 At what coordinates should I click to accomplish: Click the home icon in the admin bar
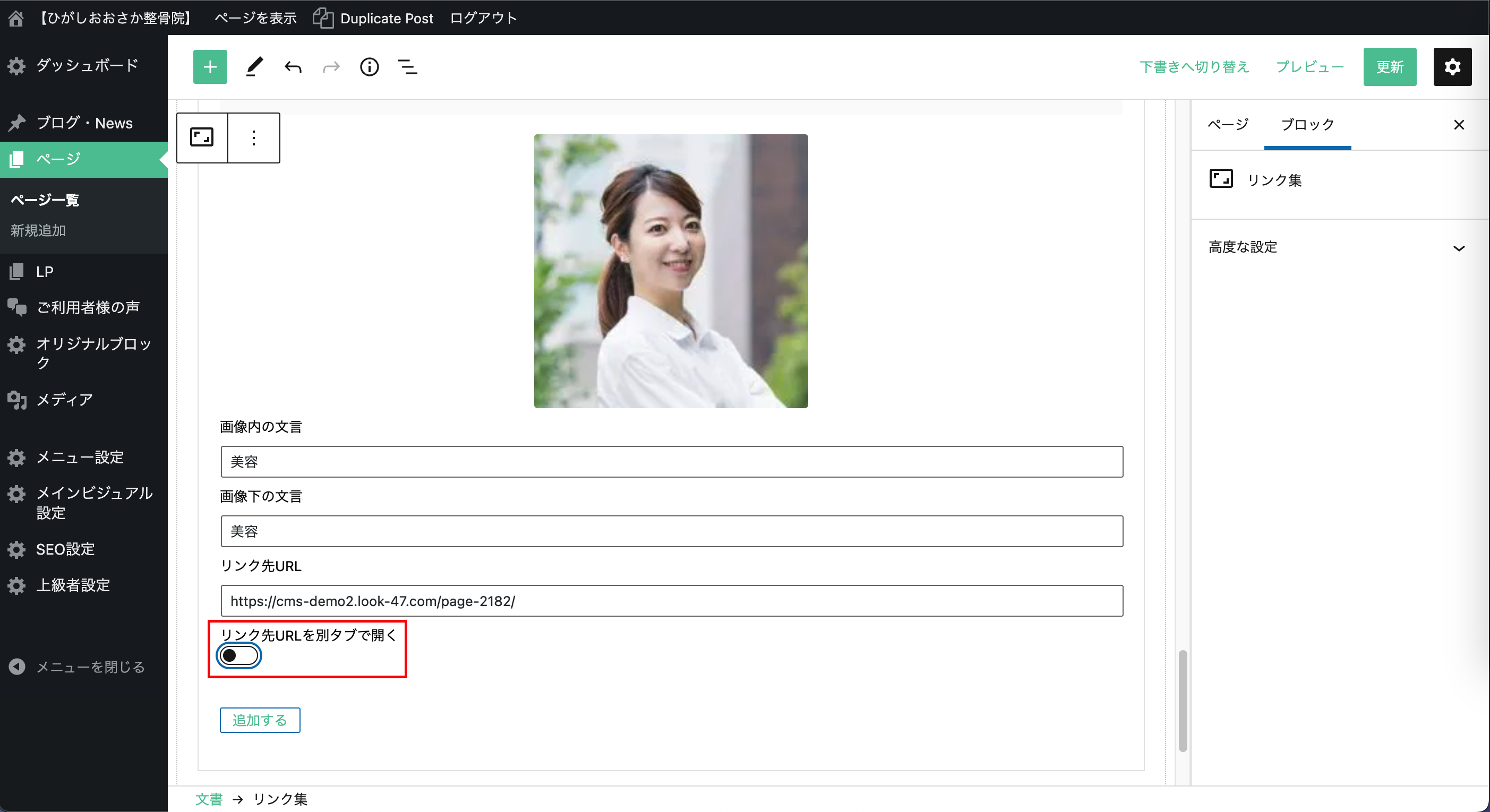click(x=15, y=18)
